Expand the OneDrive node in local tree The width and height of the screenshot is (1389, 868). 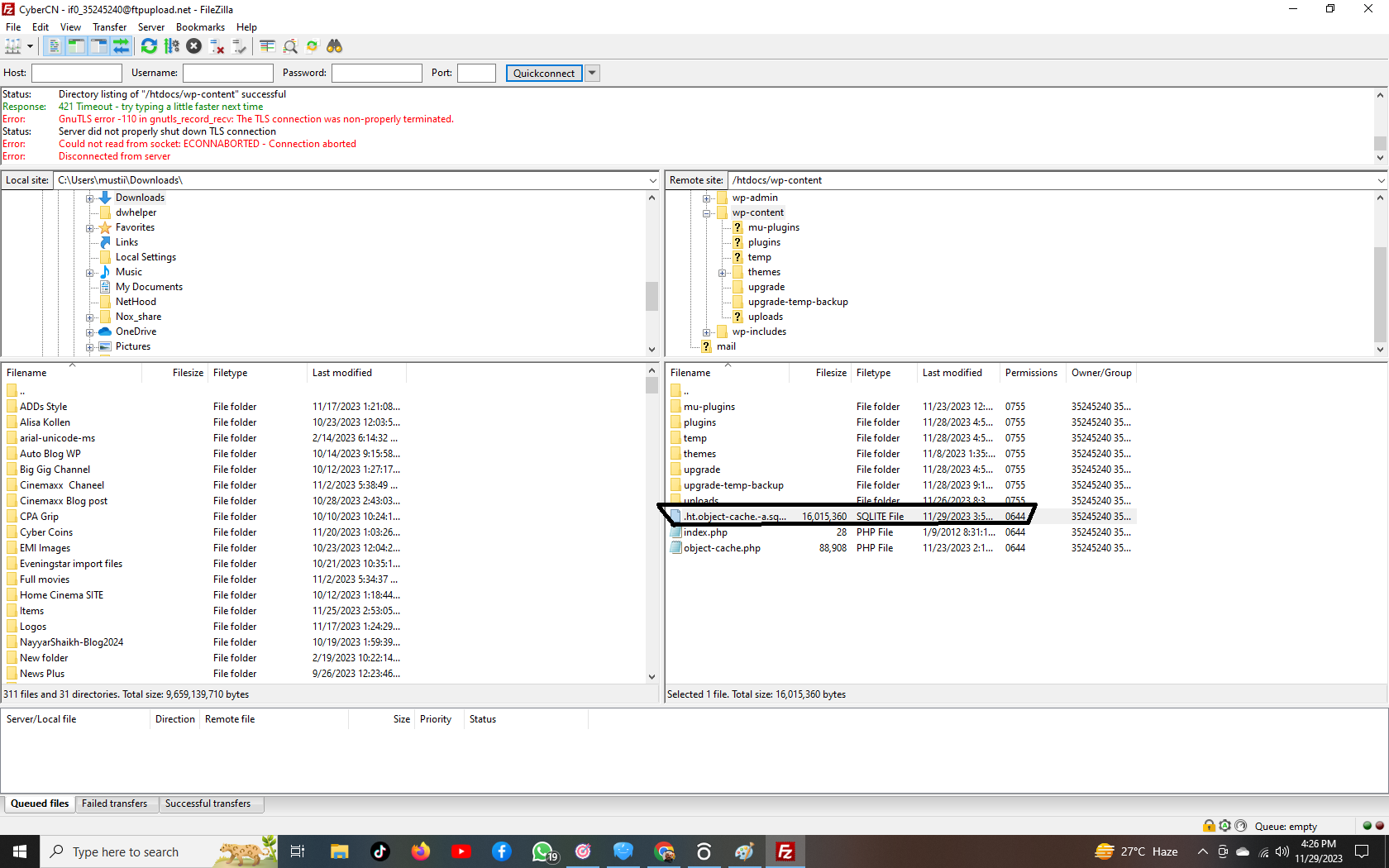(90, 332)
